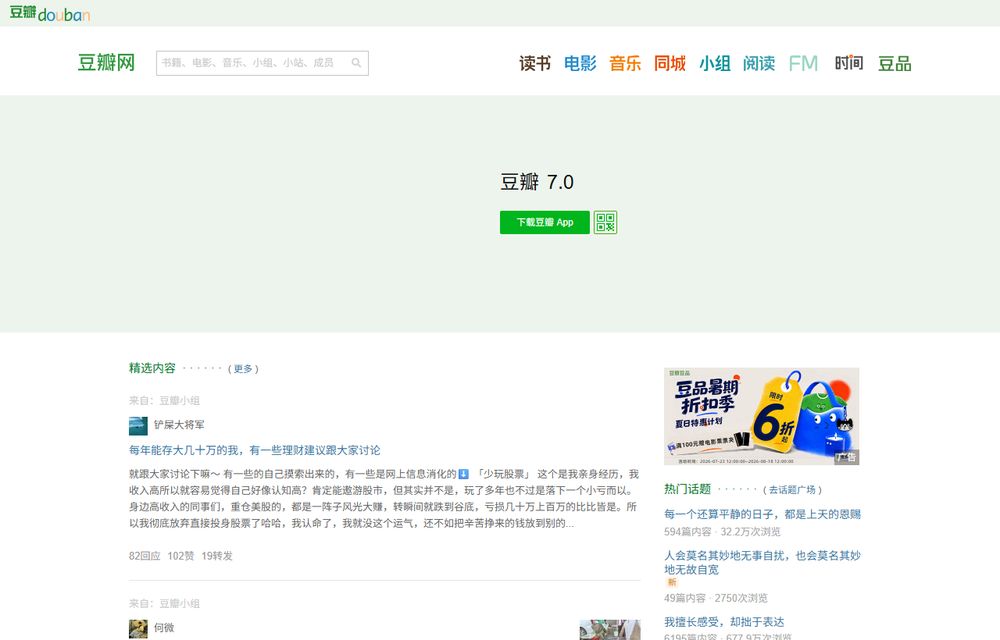This screenshot has width=1000, height=640.
Task: Open the 阅读 section
Action: [759, 63]
